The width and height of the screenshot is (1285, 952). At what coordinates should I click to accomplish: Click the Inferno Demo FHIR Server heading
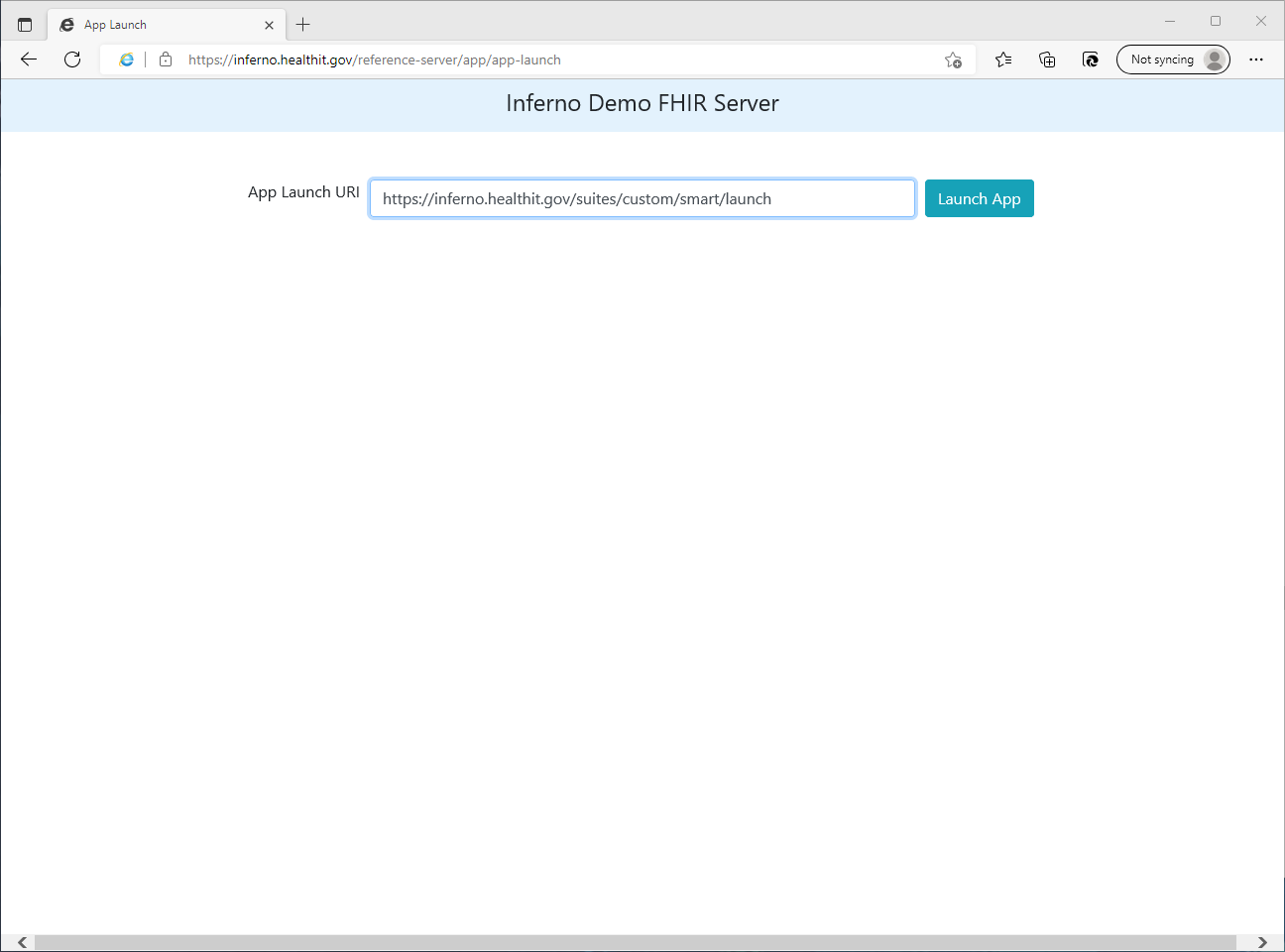(x=642, y=103)
